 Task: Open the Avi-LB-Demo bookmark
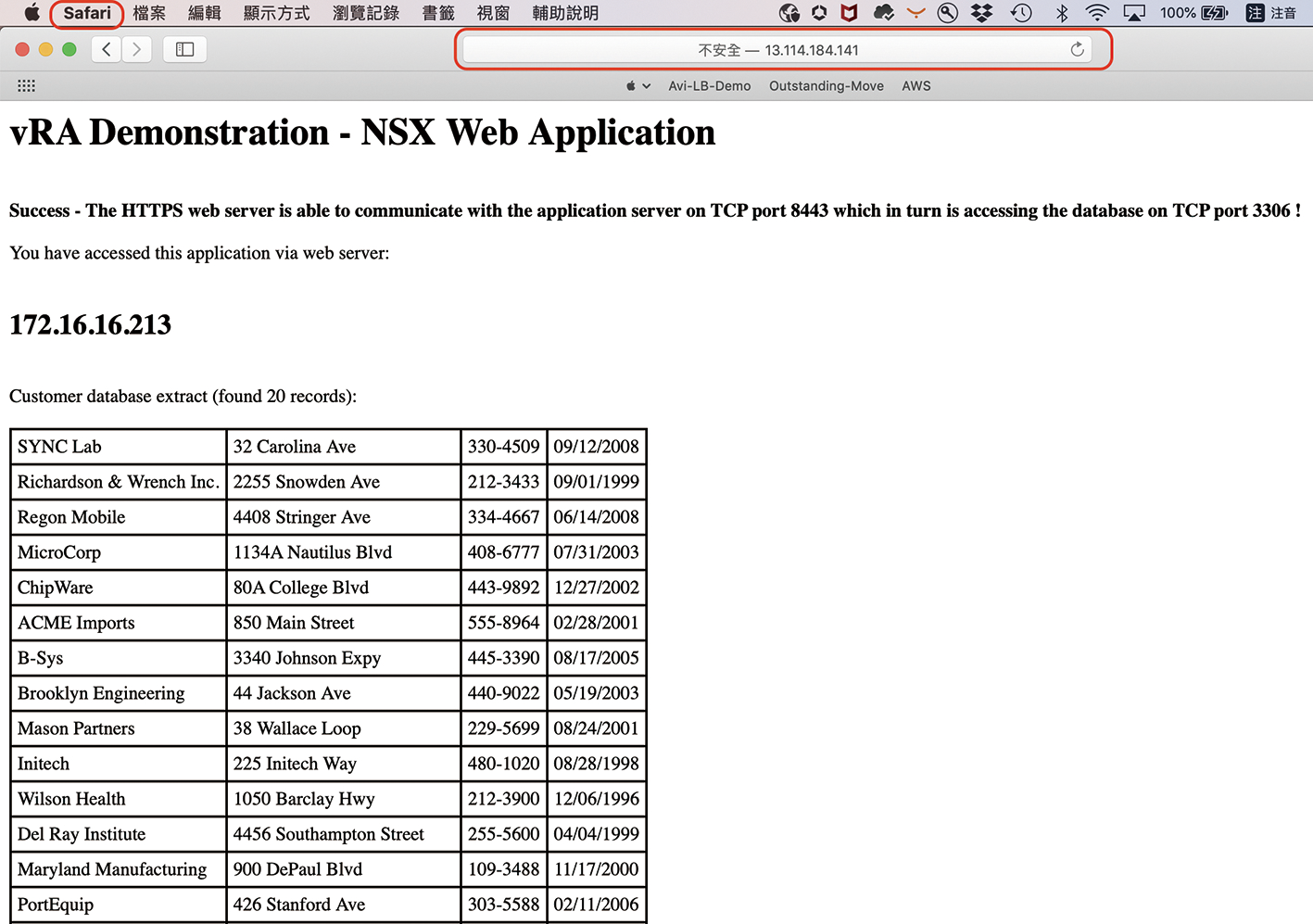point(710,86)
